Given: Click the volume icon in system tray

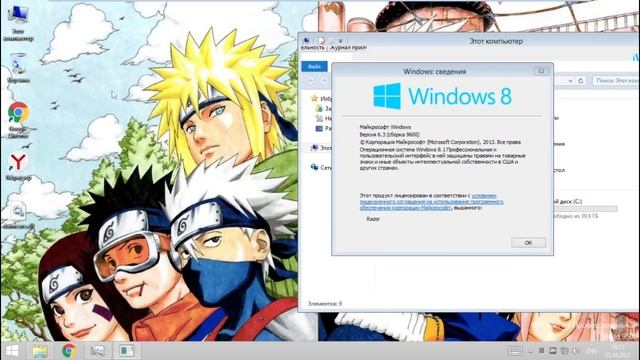Looking at the screenshot, I should click(576, 351).
